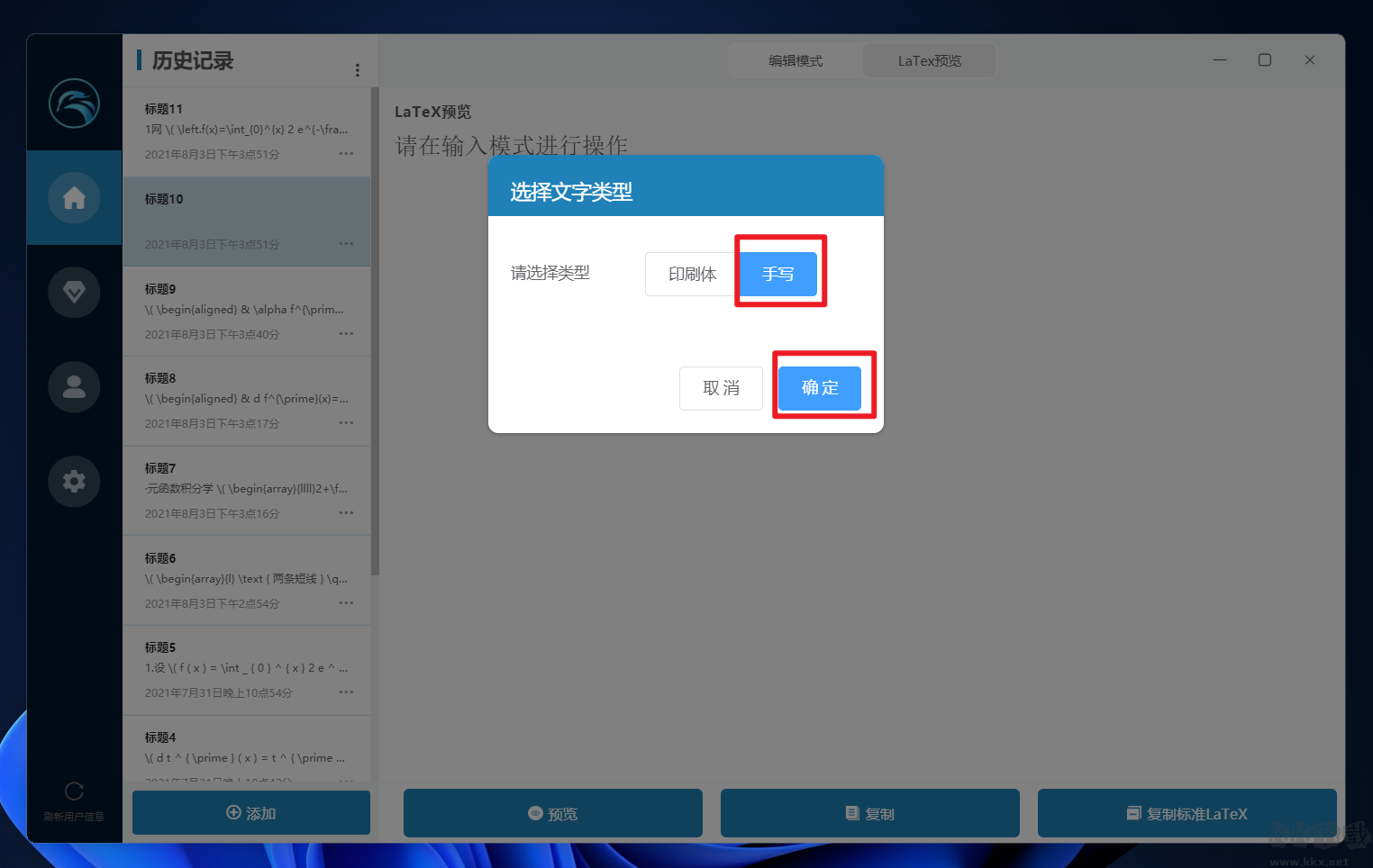Open more options for 标题5

[x=346, y=692]
